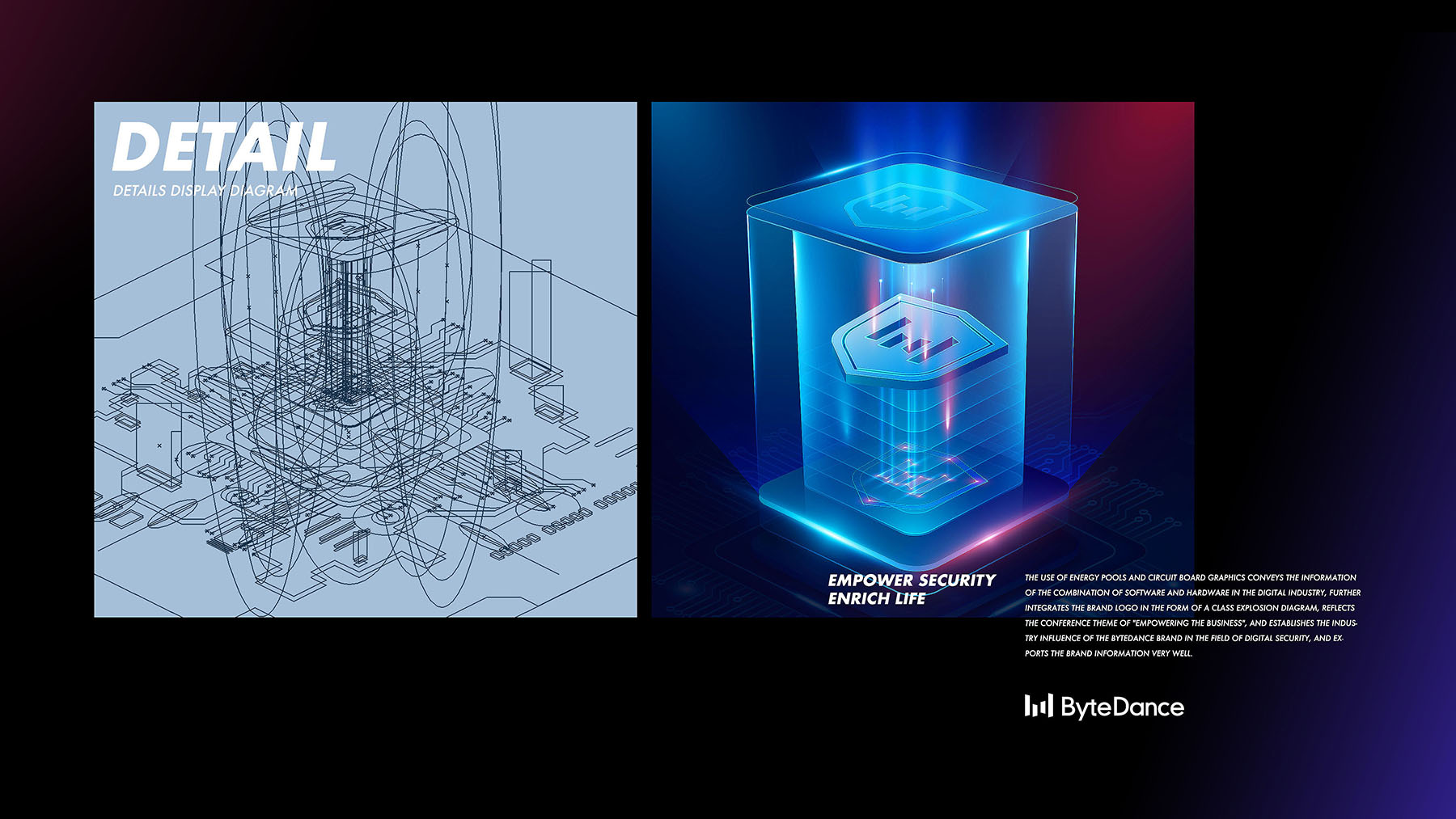
Task: Click the line 'PORTS THE BRAND INFORMATION VERY WELL.'
Action: tap(1109, 653)
